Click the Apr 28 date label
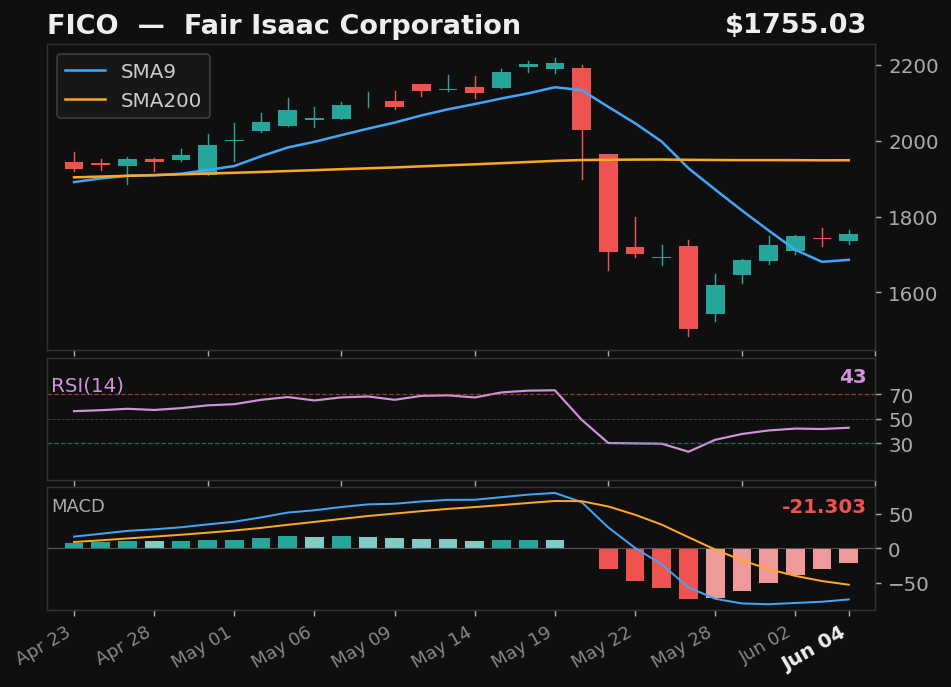The height and width of the screenshot is (687, 951). click(x=125, y=645)
